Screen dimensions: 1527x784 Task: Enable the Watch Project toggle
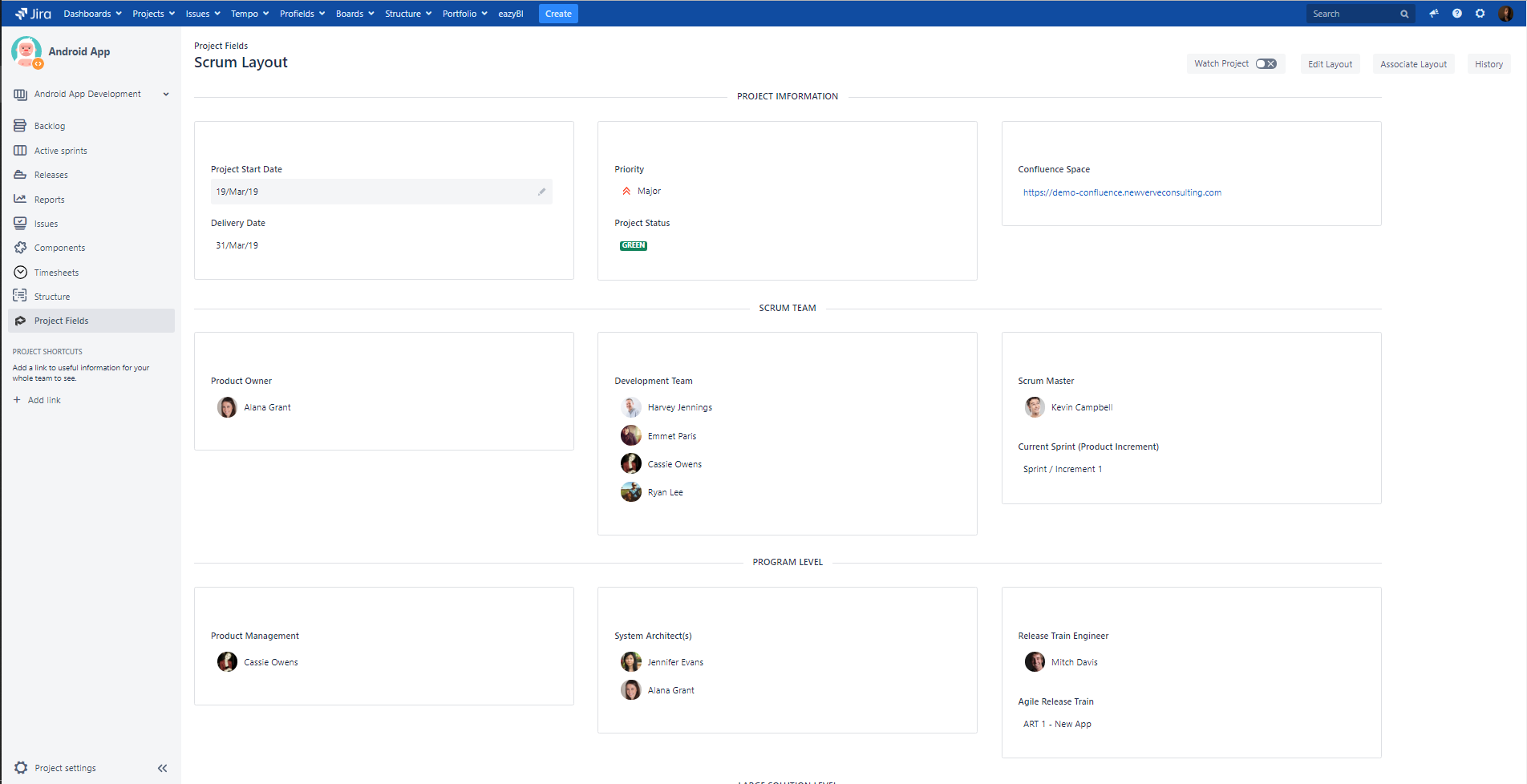[x=1266, y=63]
